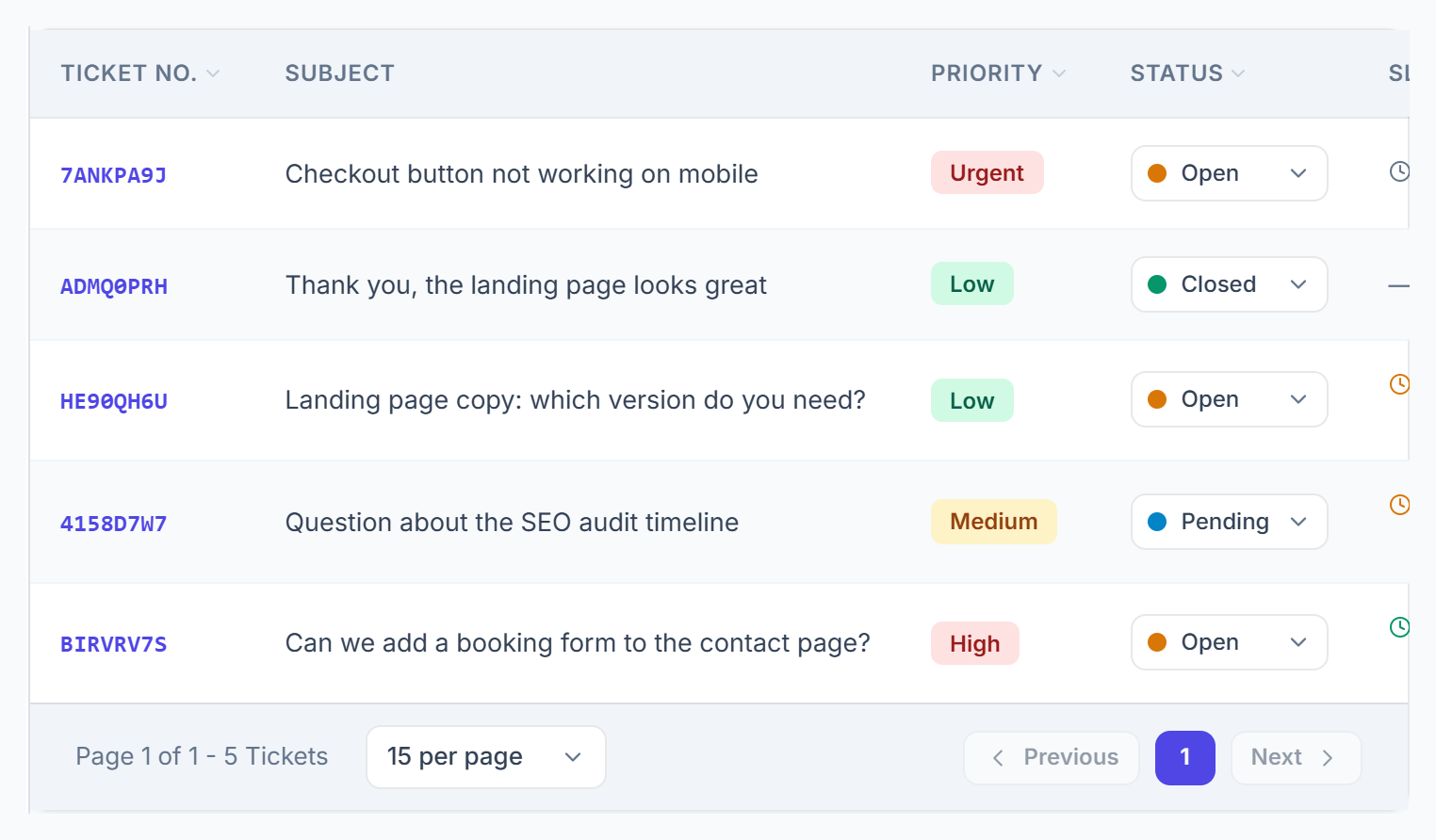Sort by the Priority column header

coord(998,73)
